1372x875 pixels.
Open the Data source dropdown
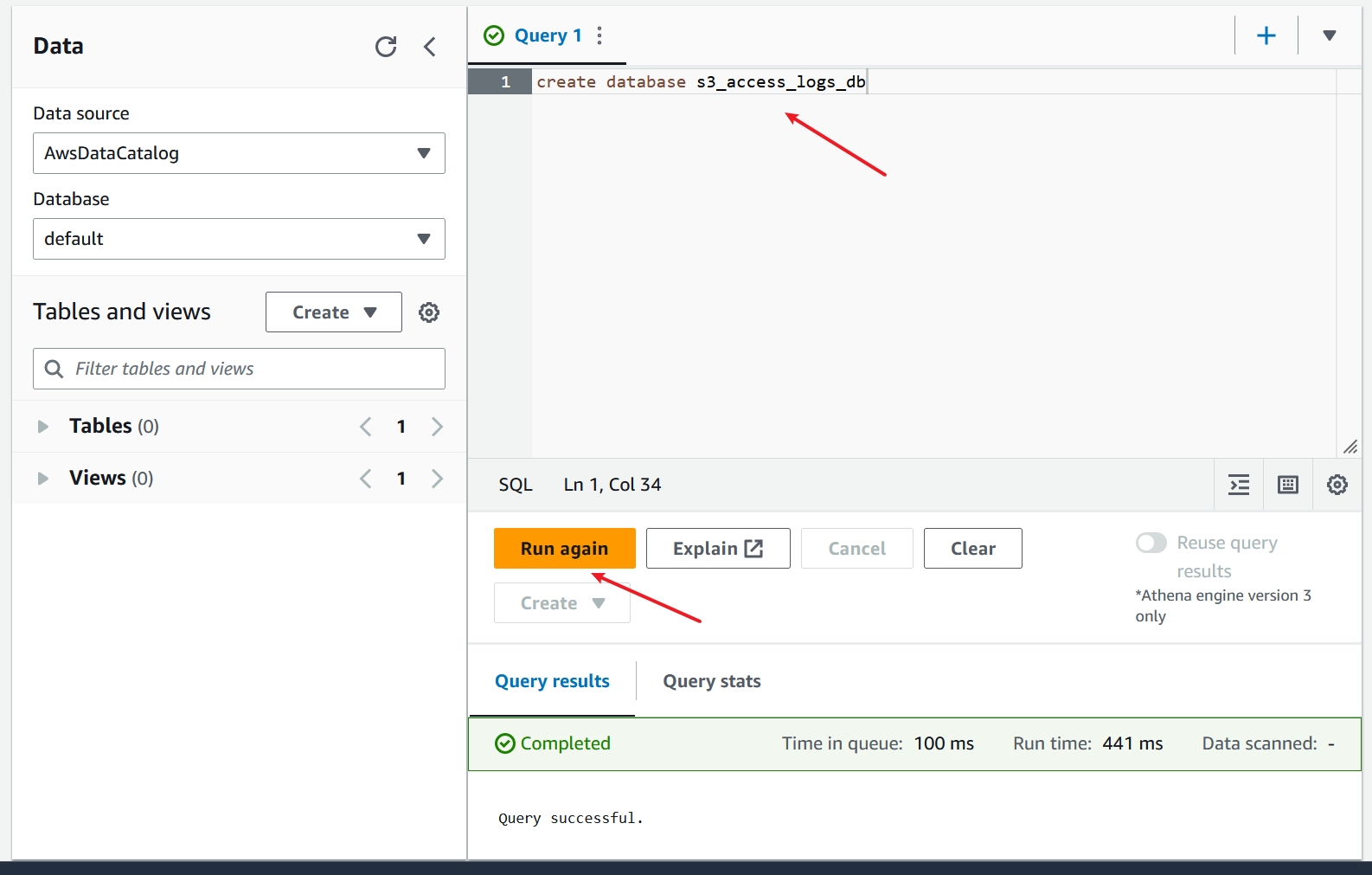point(239,153)
